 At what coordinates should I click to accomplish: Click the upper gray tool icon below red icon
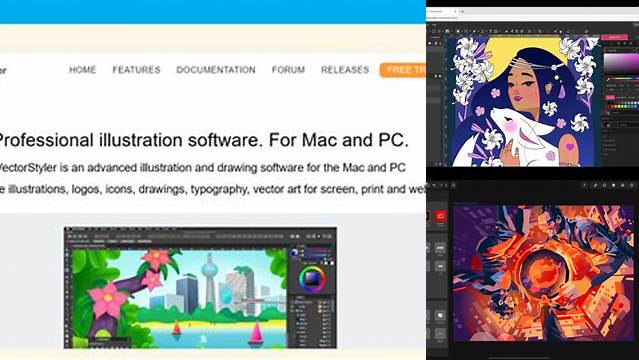440,247
